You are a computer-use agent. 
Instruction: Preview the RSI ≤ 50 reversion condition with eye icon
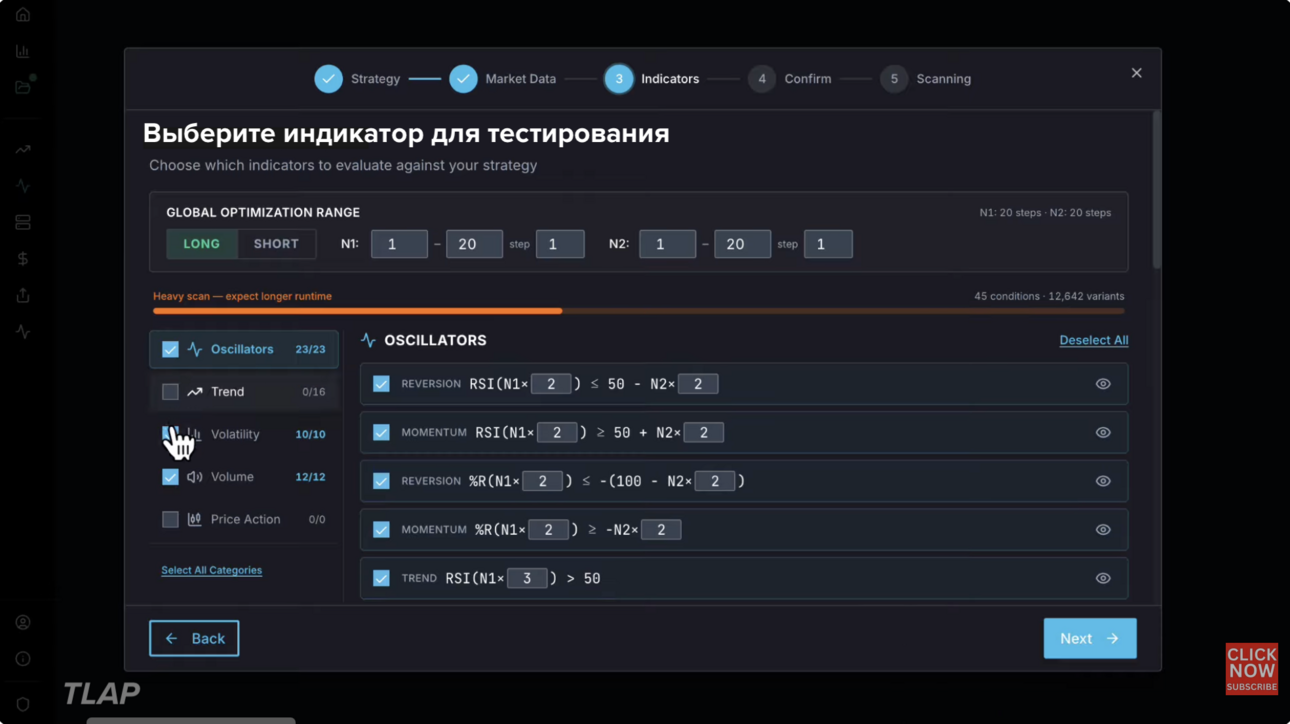click(x=1103, y=384)
